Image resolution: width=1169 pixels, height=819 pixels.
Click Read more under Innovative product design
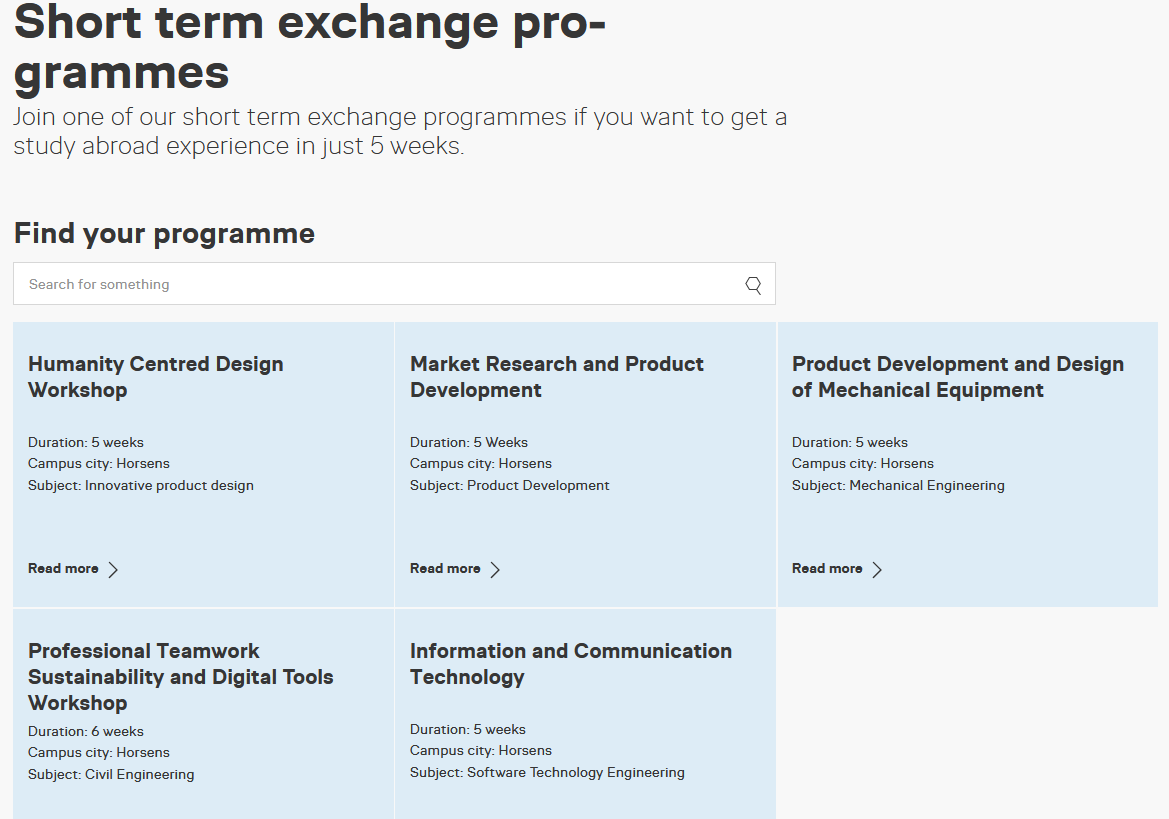point(63,569)
